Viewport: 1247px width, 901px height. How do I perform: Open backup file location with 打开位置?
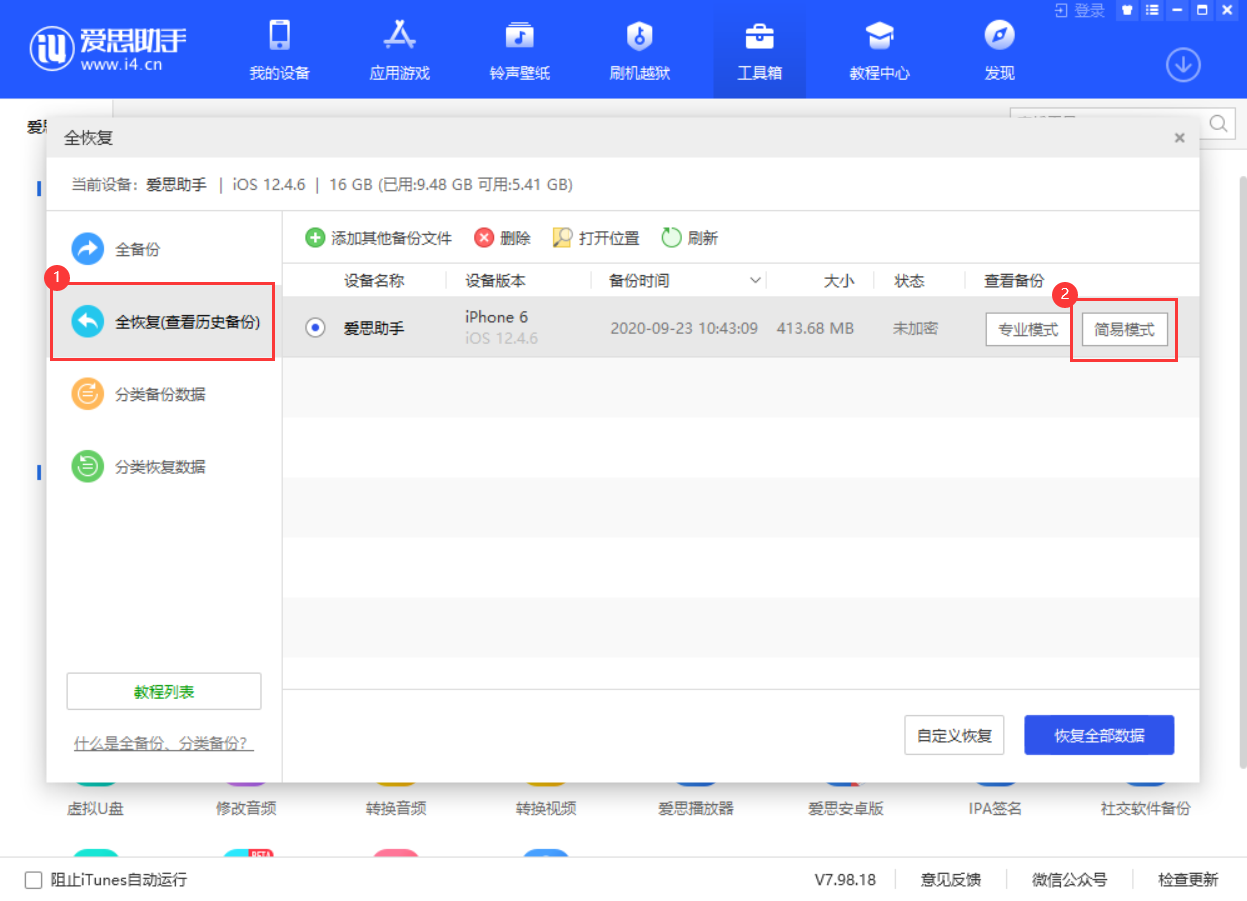pos(595,237)
